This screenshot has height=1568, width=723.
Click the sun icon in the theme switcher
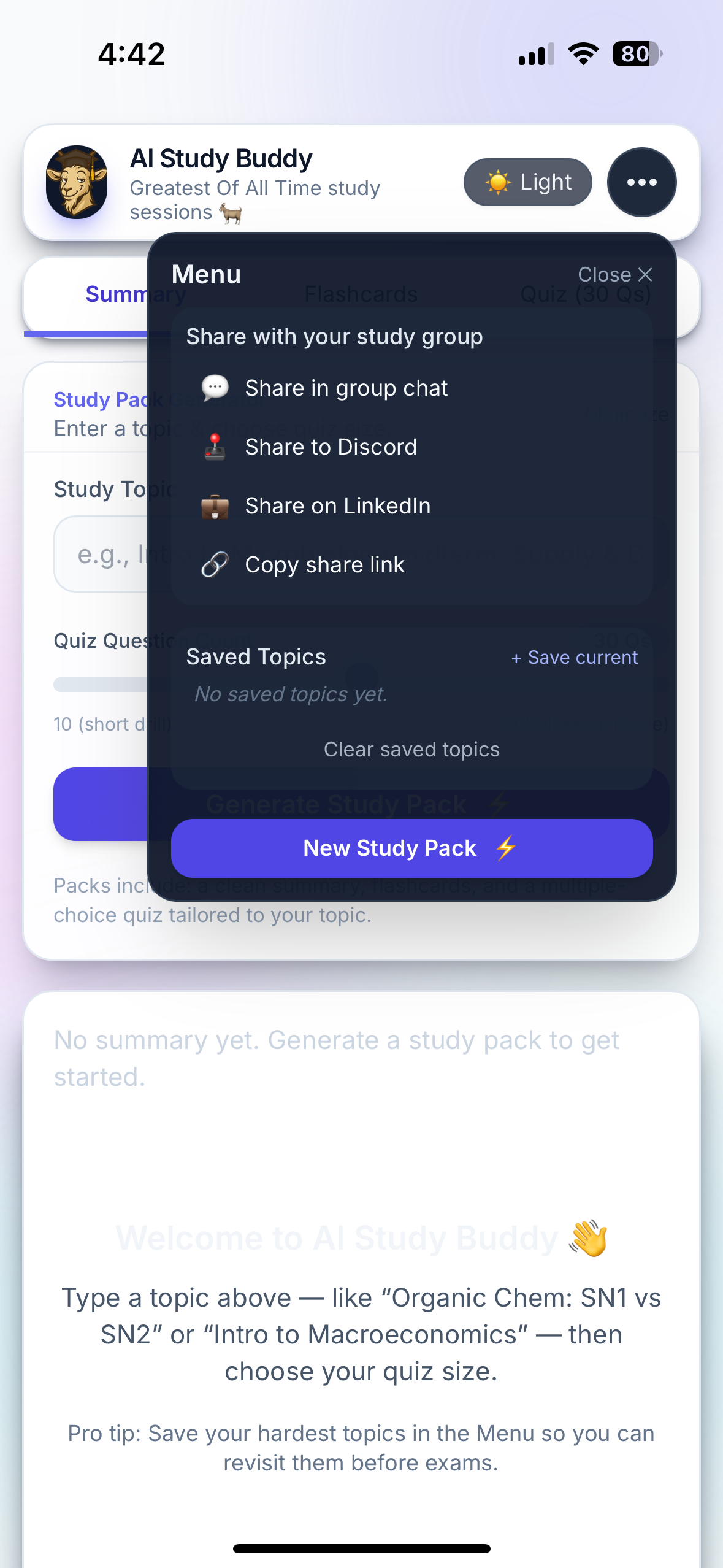[x=498, y=182]
